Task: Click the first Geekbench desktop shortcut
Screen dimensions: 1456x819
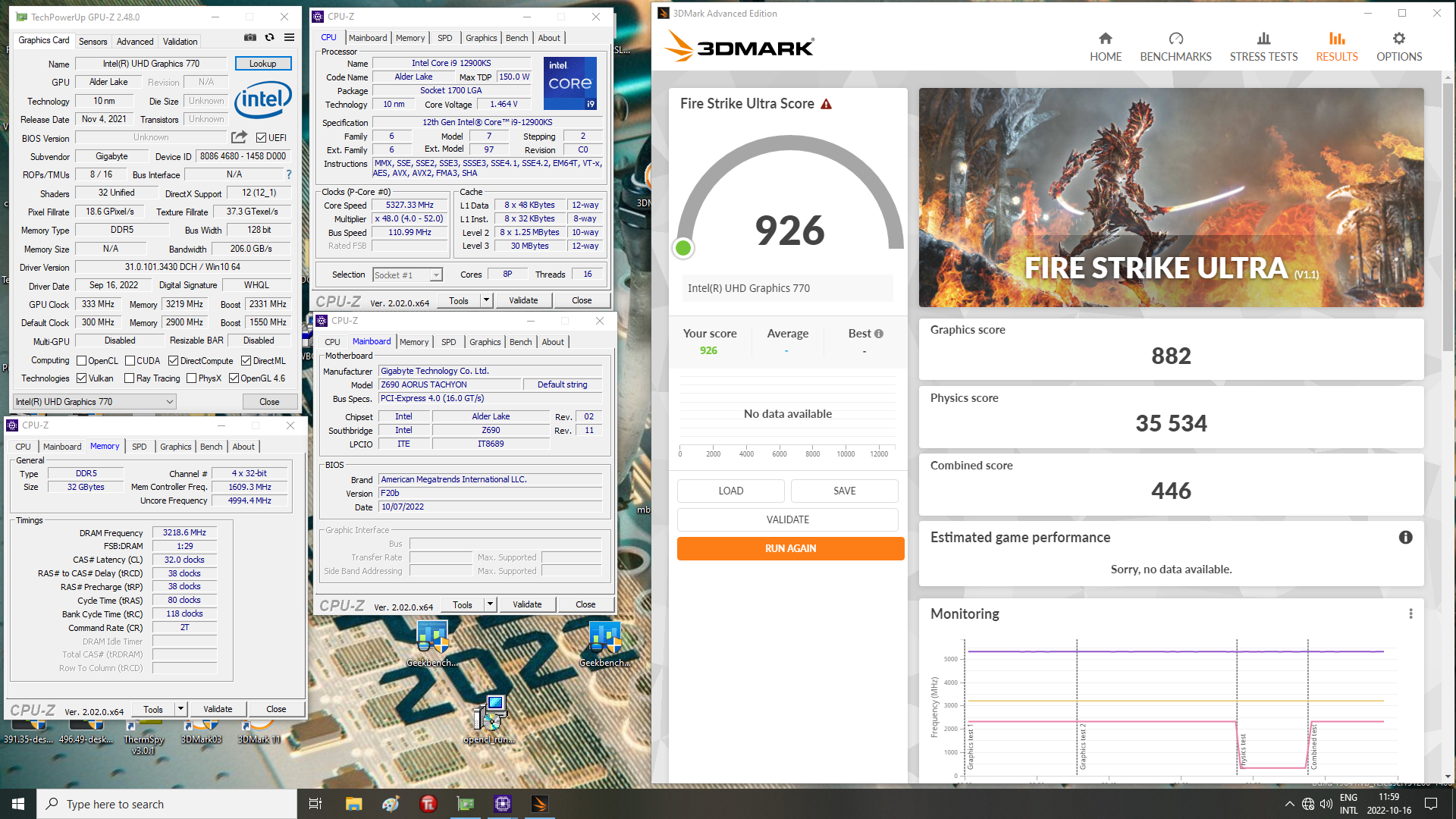Action: pyautogui.click(x=431, y=644)
